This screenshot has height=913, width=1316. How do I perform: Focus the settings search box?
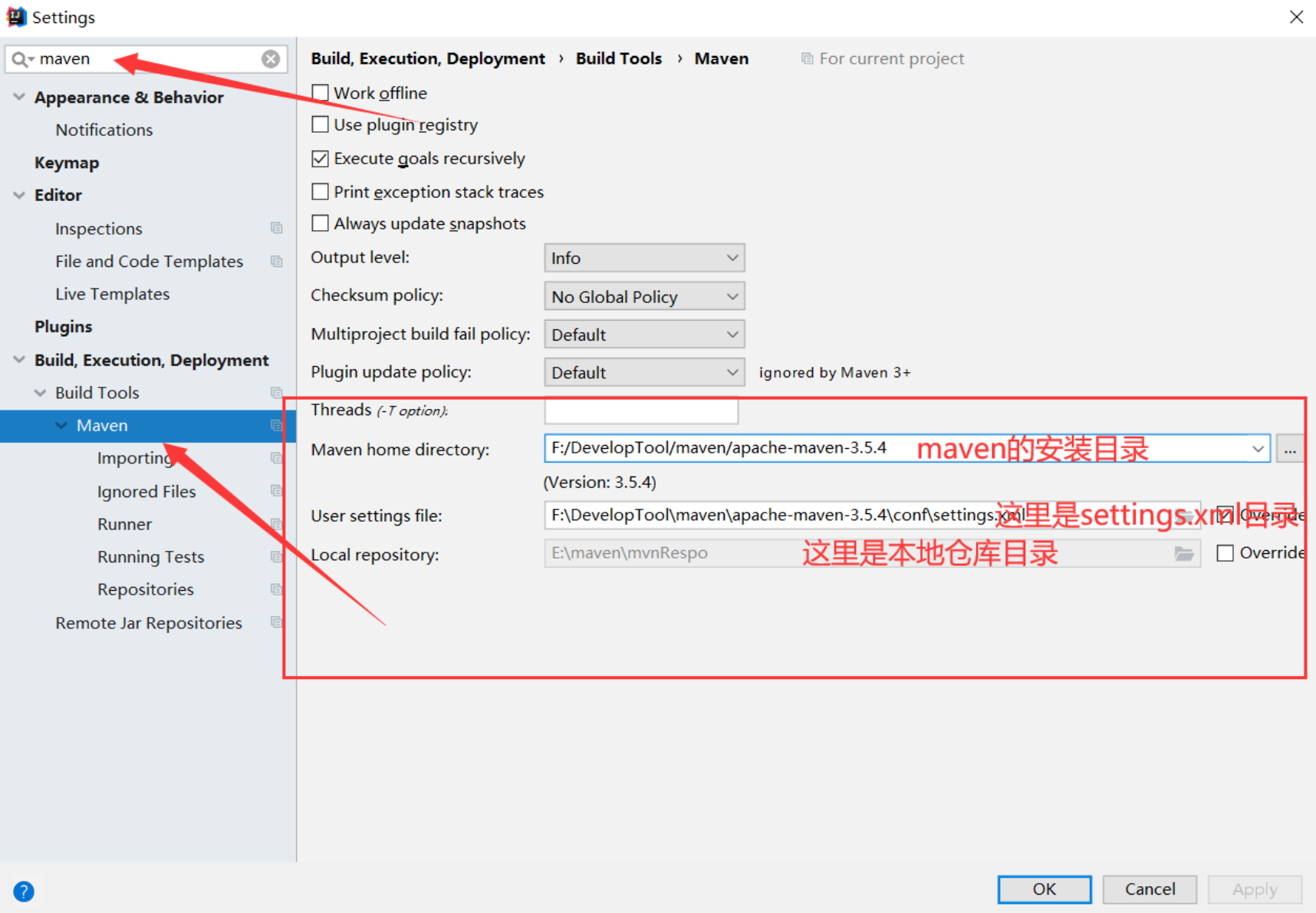click(x=146, y=59)
